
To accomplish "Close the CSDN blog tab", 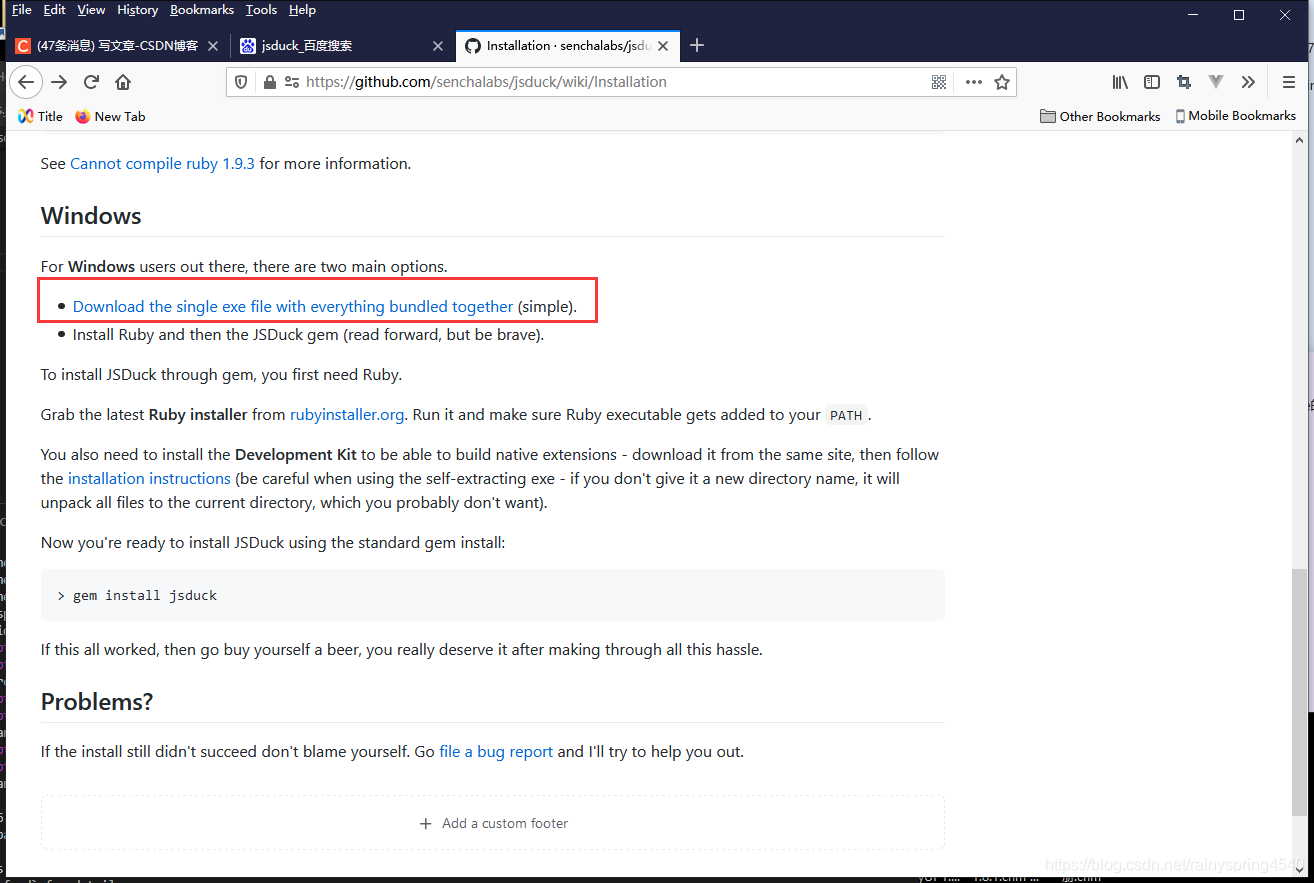I will click(x=213, y=46).
